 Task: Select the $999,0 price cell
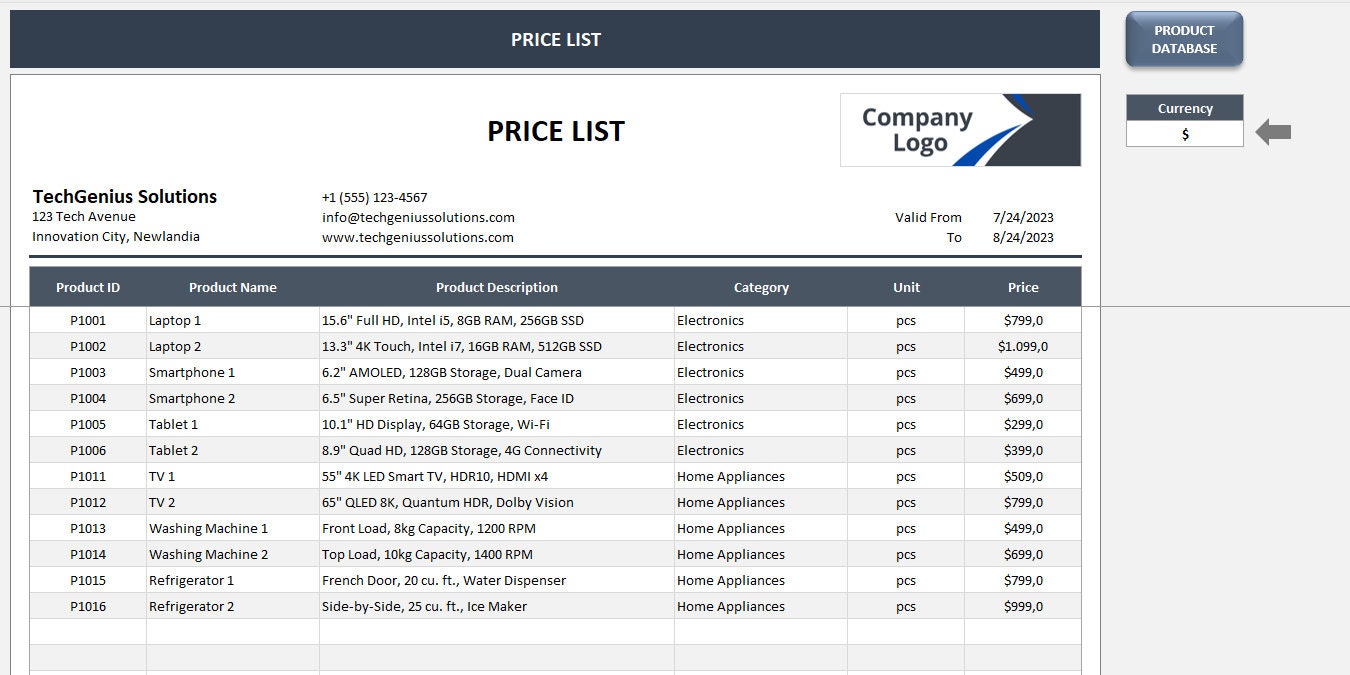1023,606
